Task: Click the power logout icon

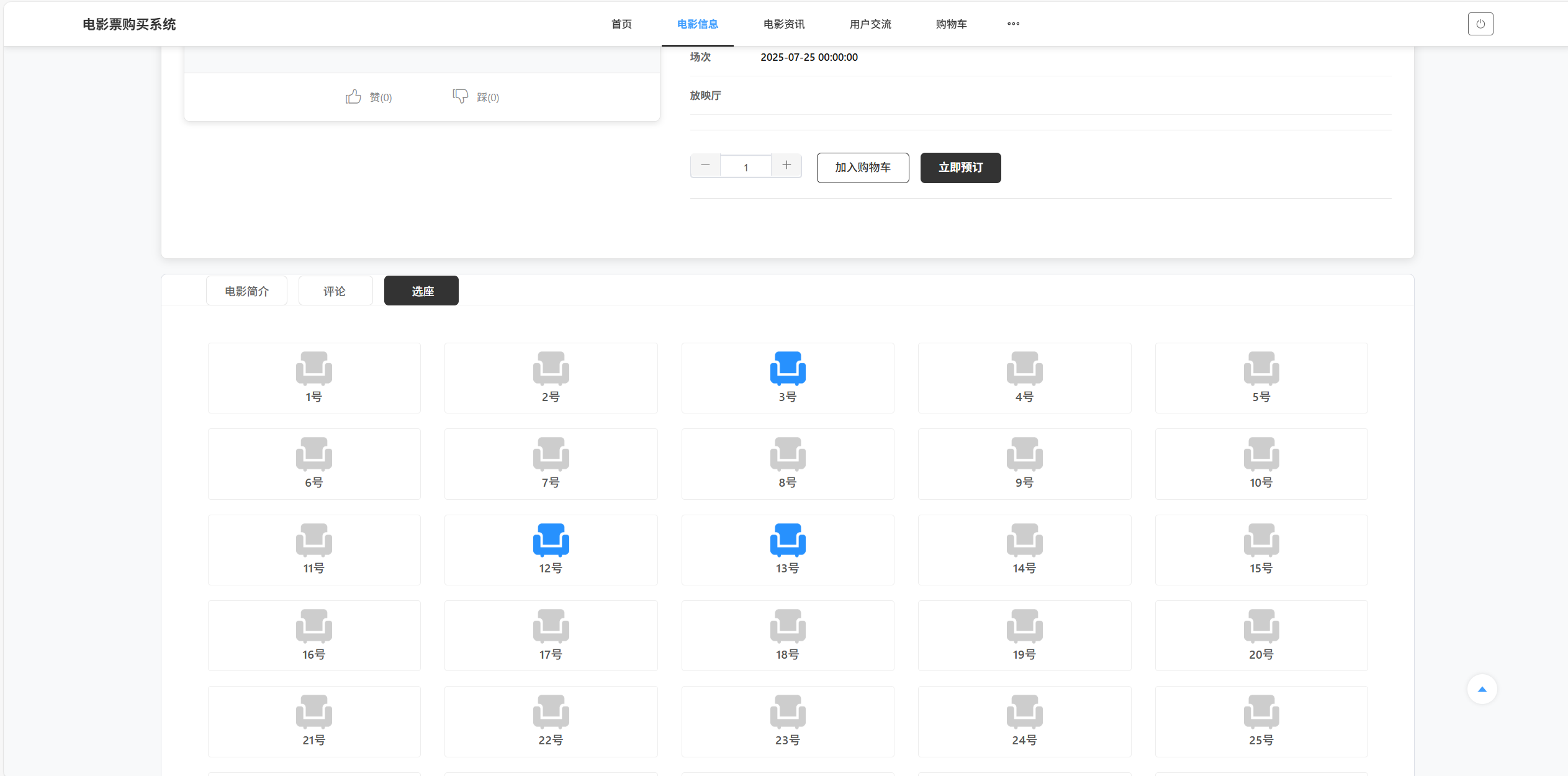Action: pyautogui.click(x=1480, y=24)
